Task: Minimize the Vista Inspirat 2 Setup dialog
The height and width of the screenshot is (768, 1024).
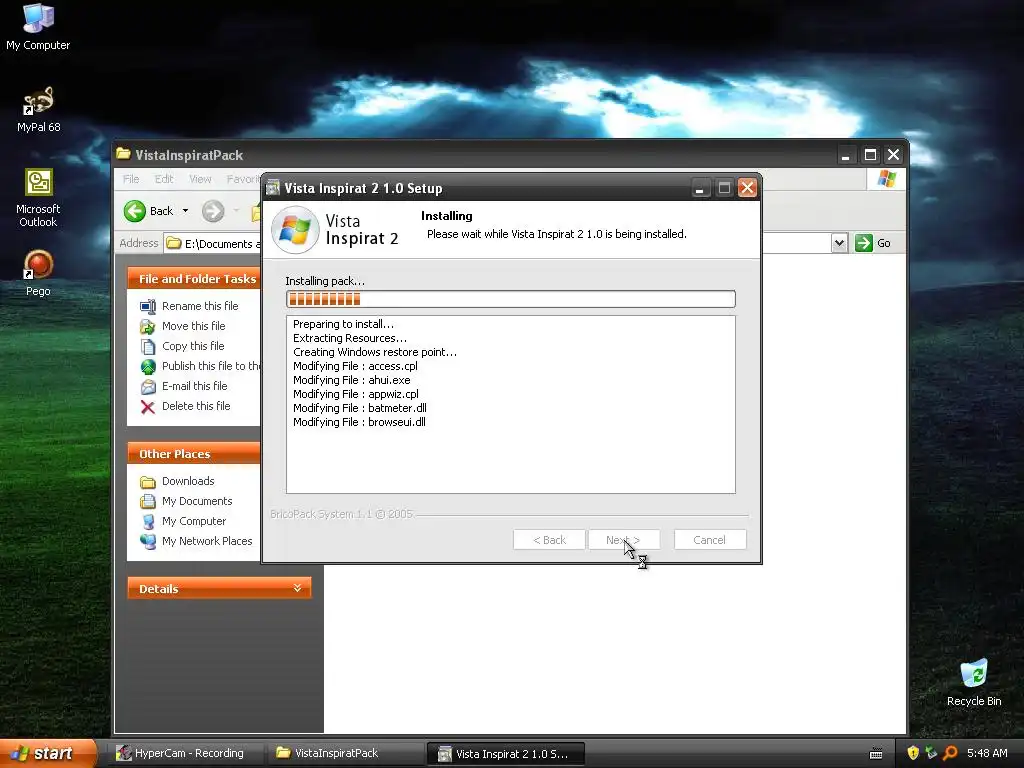Action: pyautogui.click(x=700, y=189)
